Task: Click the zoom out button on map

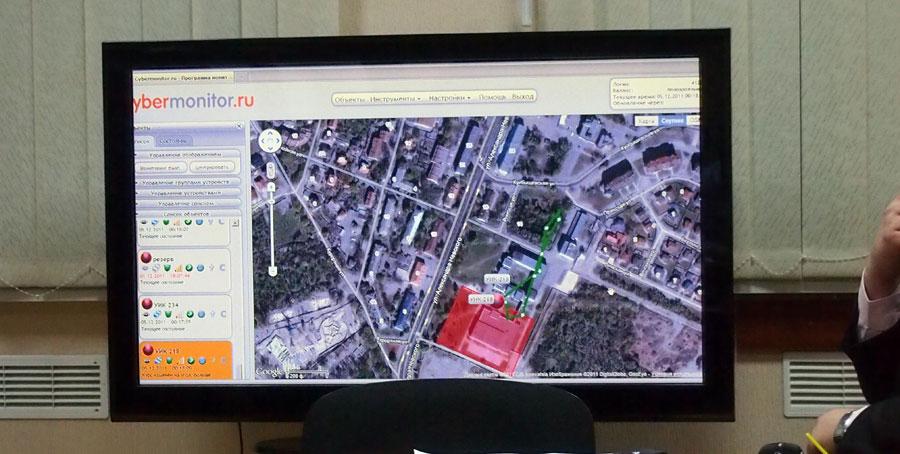Action: point(271,271)
